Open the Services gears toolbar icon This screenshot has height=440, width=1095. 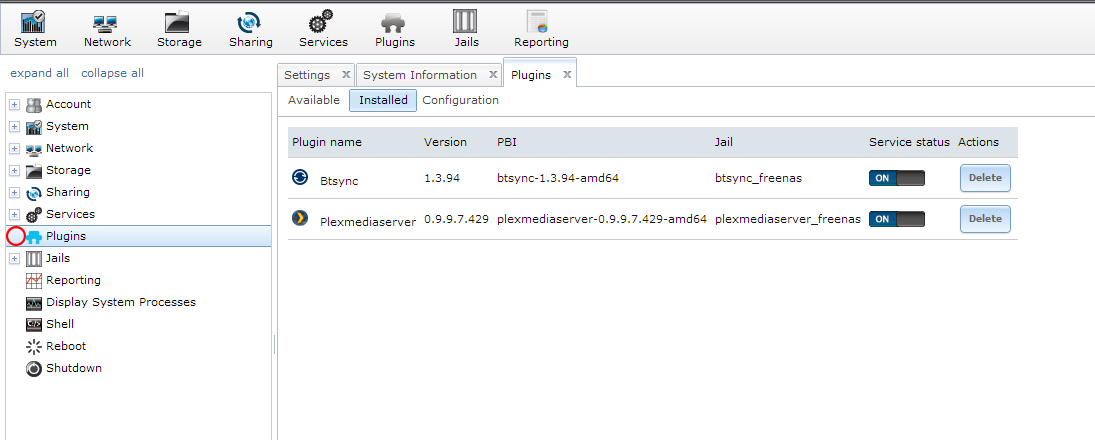coord(322,22)
